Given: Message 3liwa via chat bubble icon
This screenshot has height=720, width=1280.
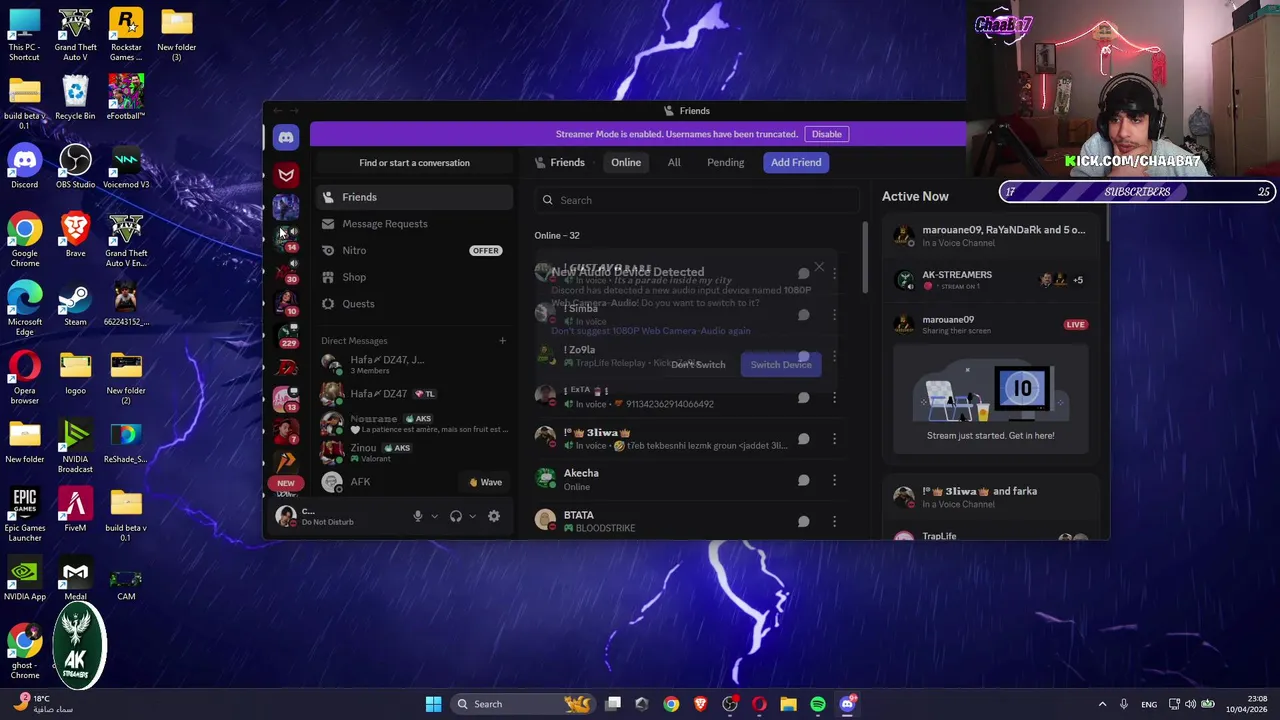Looking at the screenshot, I should [803, 439].
